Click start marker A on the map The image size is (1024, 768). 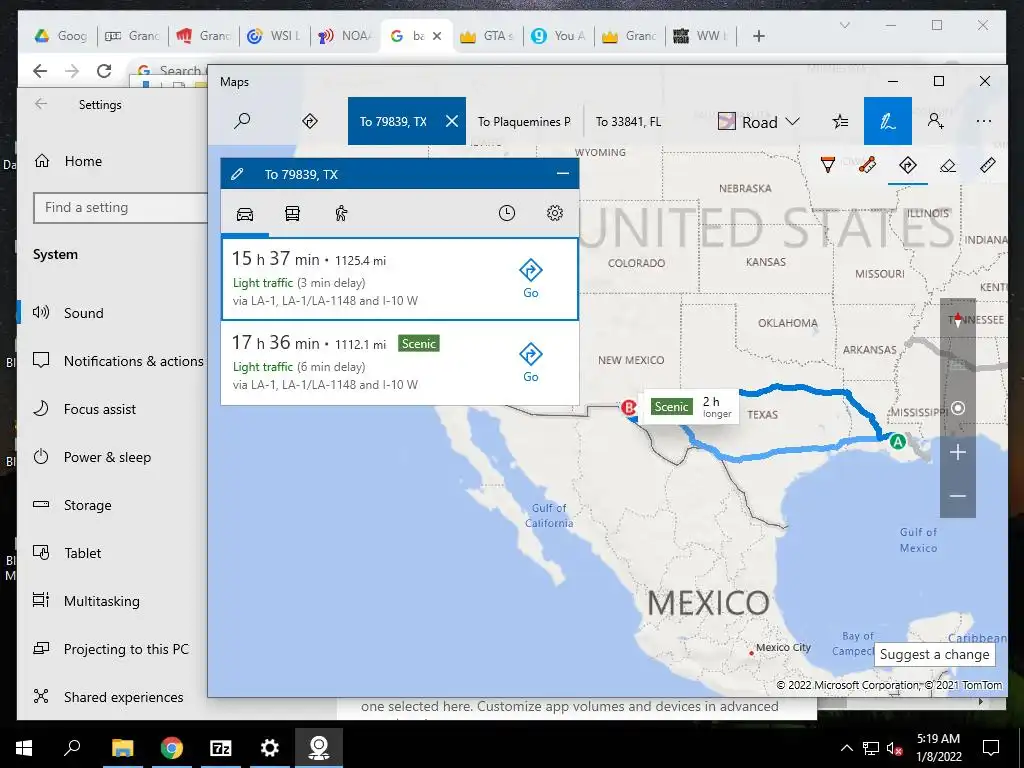click(898, 441)
